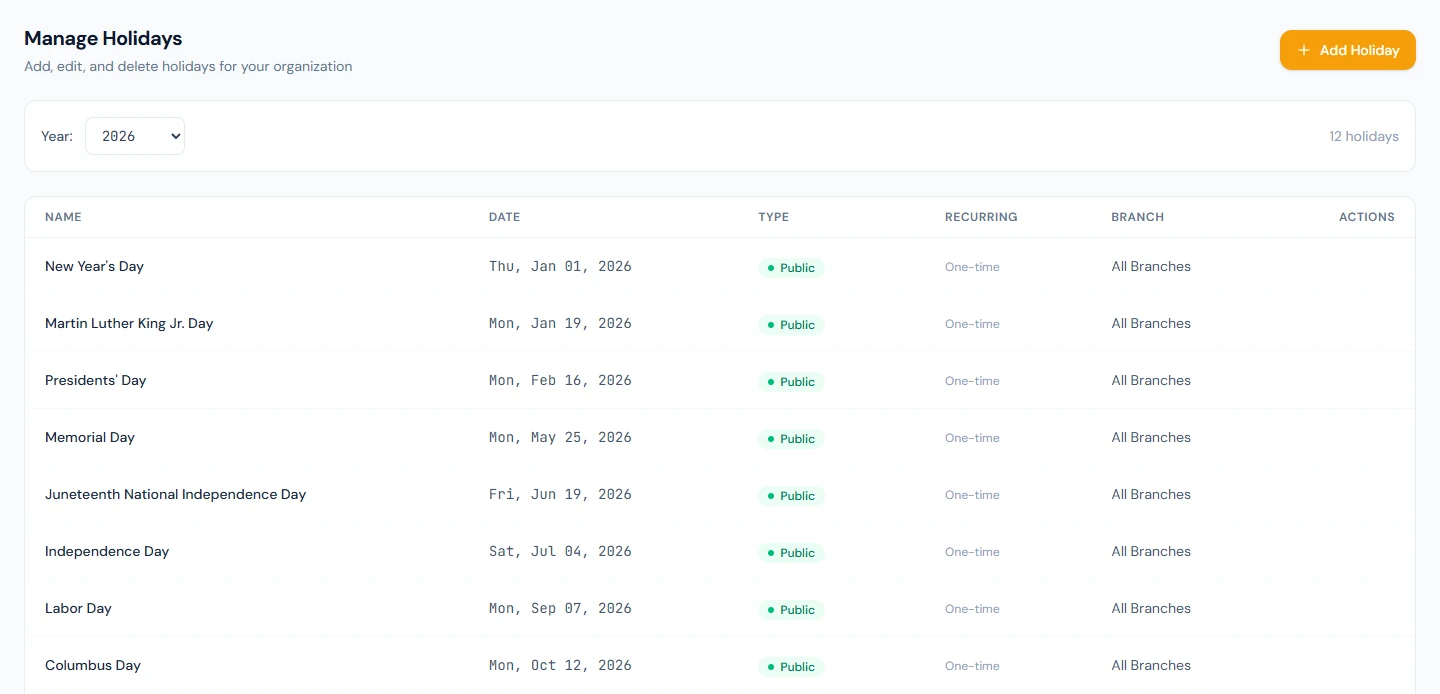Click Public badge in Martin Luther King row
This screenshot has height=694, width=1440.
pos(791,325)
